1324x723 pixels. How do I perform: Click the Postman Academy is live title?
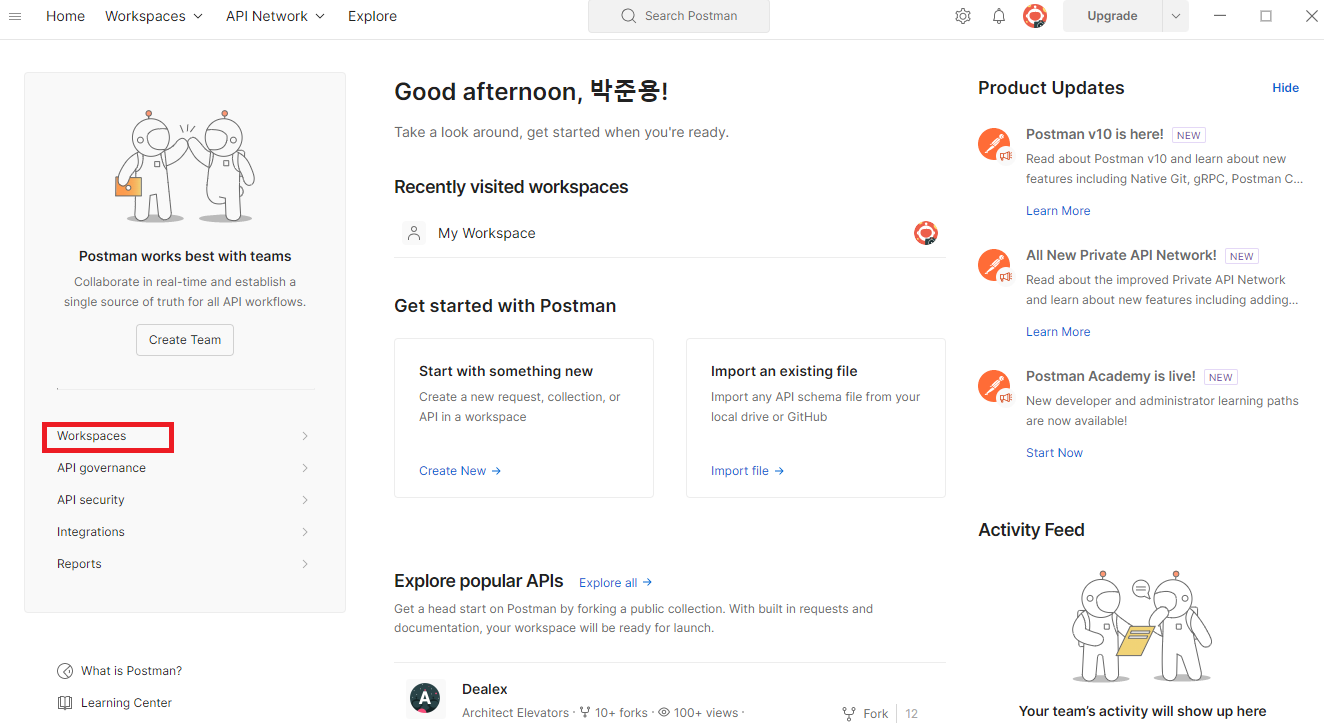pos(1111,376)
